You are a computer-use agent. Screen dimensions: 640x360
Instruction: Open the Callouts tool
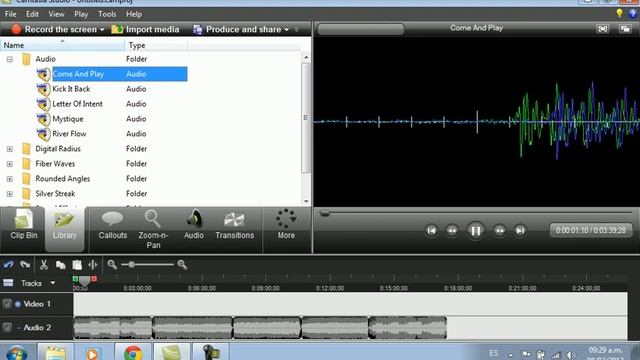click(113, 225)
